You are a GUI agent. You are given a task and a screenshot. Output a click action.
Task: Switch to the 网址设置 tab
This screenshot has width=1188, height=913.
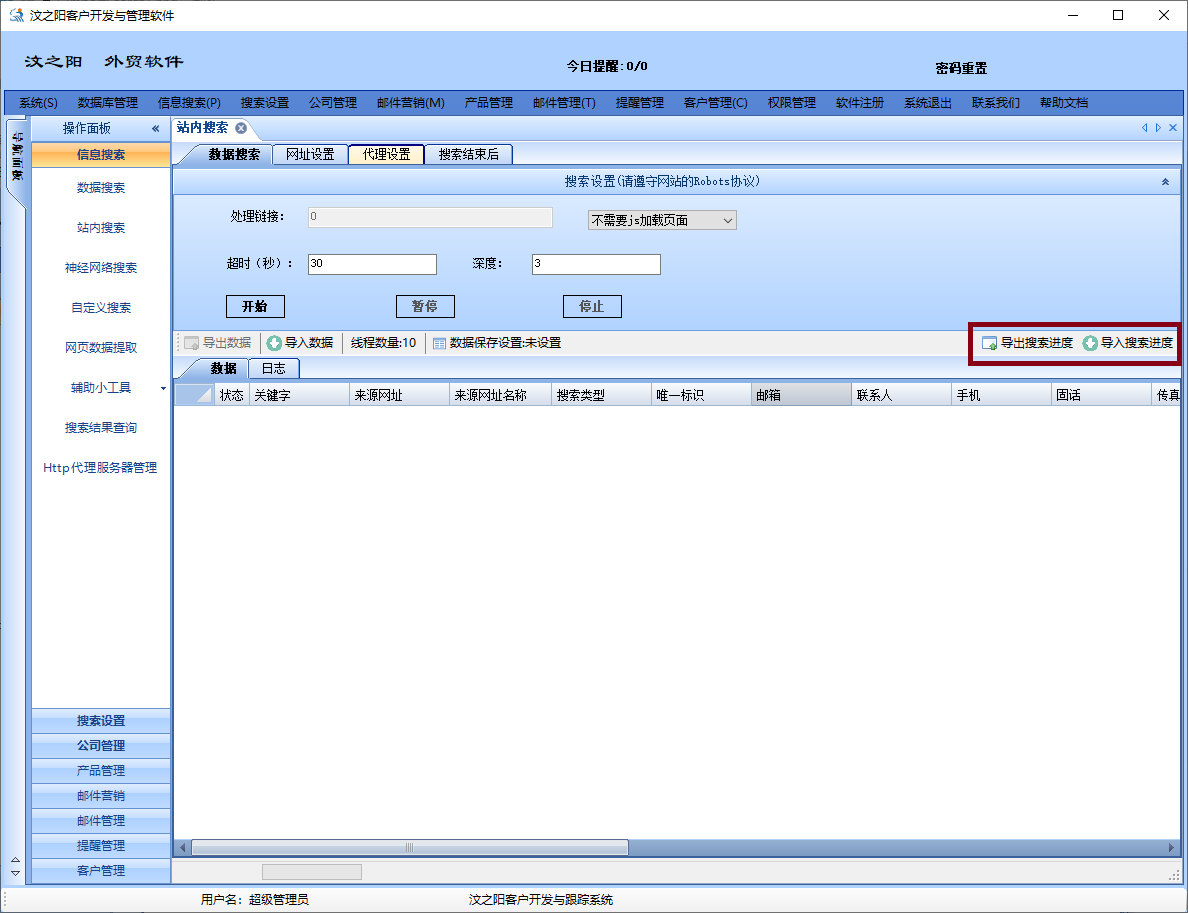tap(310, 154)
